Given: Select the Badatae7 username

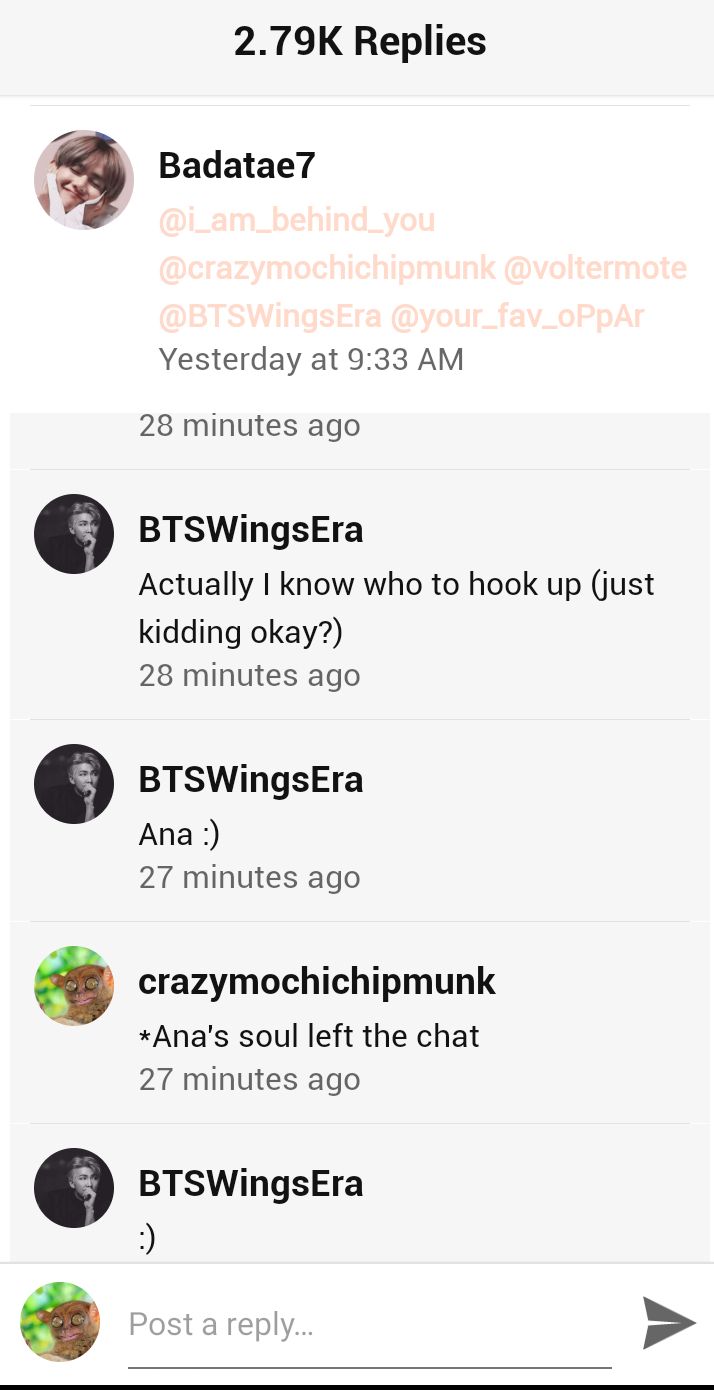Looking at the screenshot, I should [x=237, y=166].
